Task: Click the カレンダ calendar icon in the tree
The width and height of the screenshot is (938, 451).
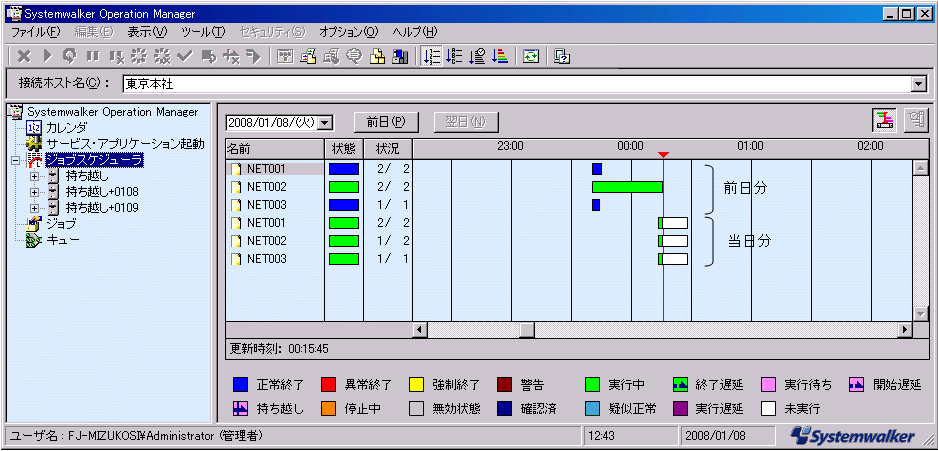Action: click(34, 127)
